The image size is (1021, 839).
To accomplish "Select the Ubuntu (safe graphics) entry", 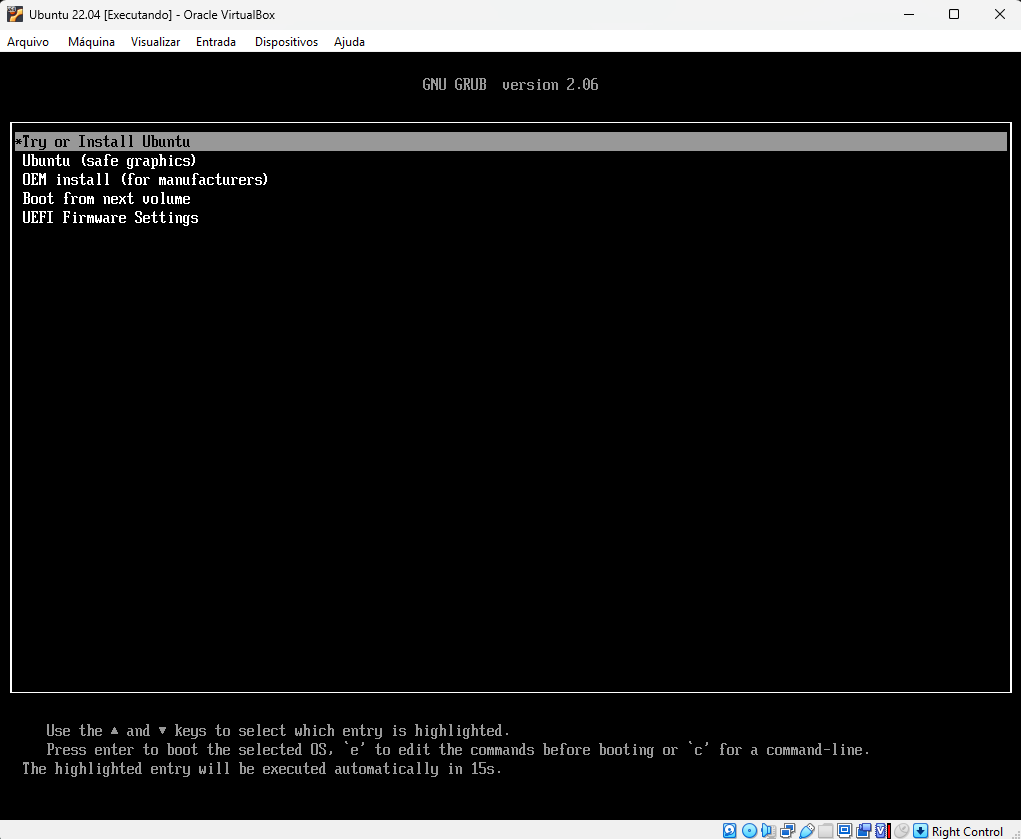I will 109,161.
